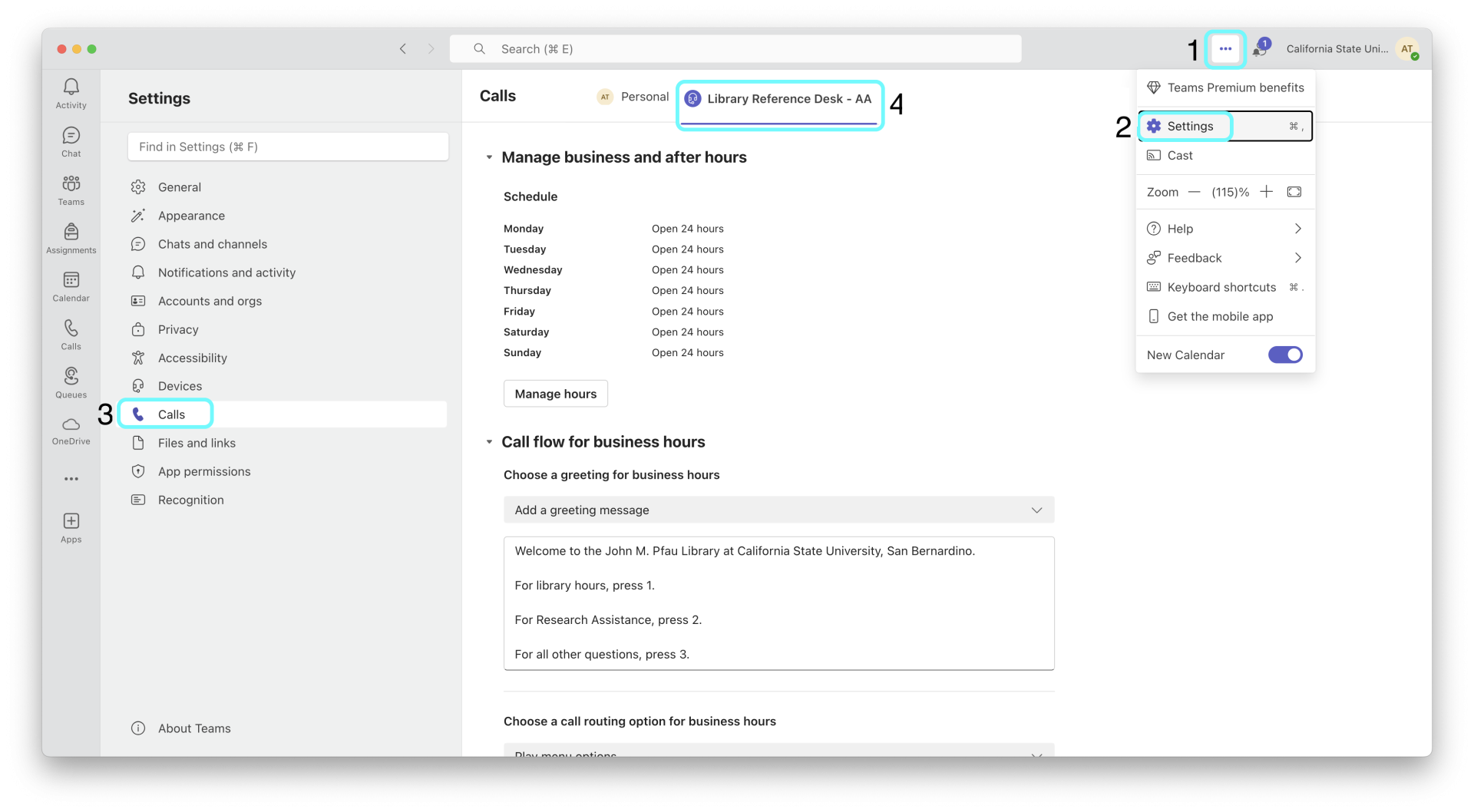Open the Queues app icon
Image resolution: width=1474 pixels, height=812 pixels.
click(71, 382)
